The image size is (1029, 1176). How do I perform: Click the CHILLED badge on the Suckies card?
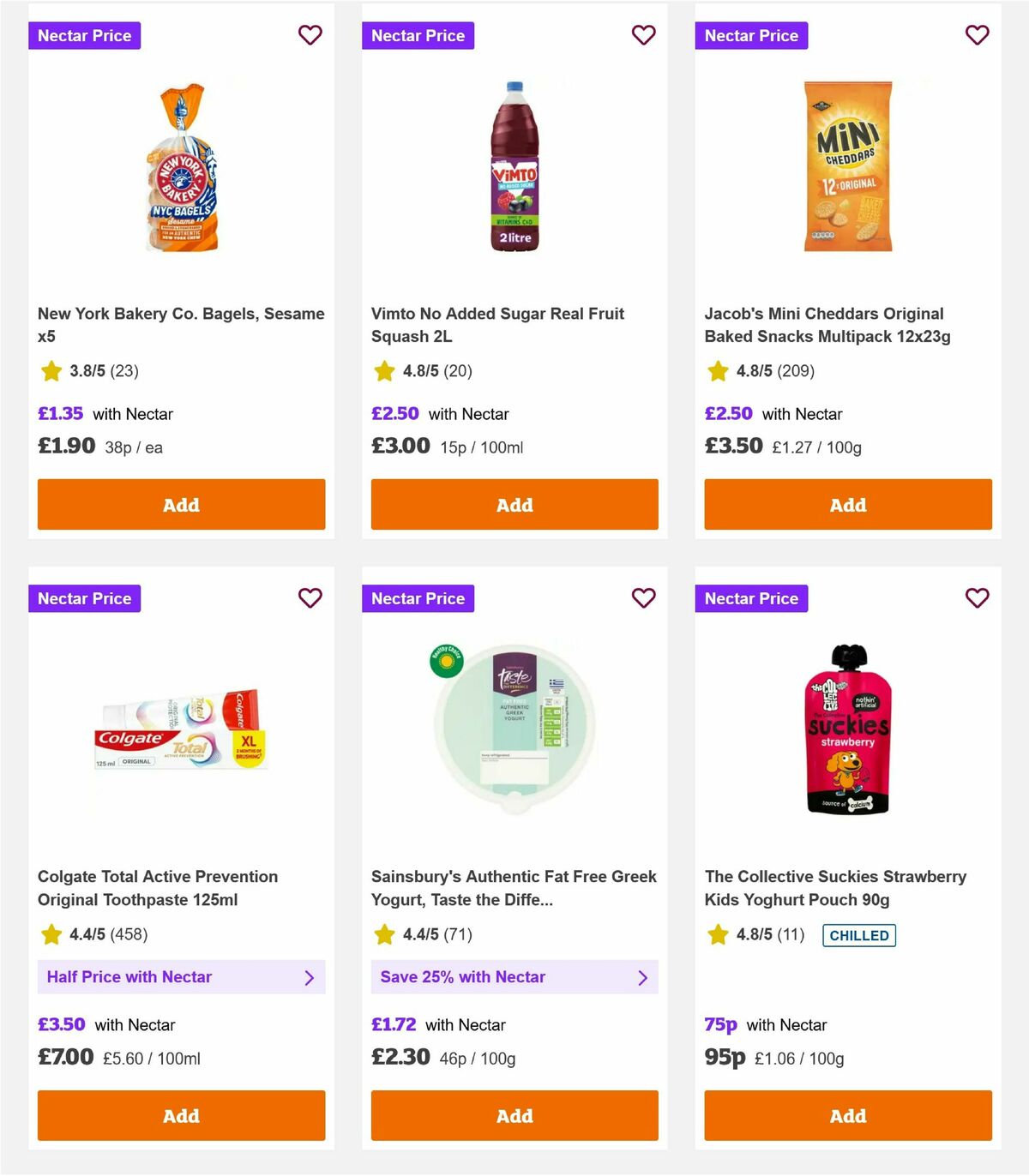[x=859, y=935]
